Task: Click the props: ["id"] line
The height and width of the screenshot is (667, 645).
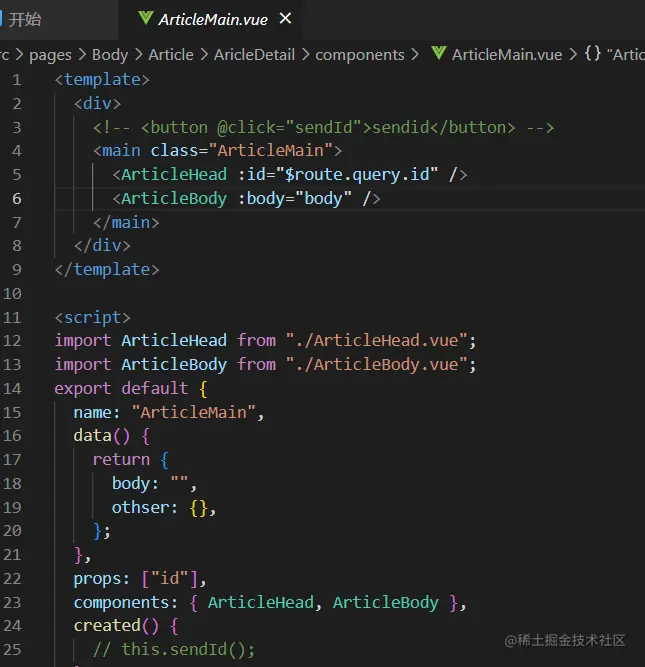Action: point(140,579)
